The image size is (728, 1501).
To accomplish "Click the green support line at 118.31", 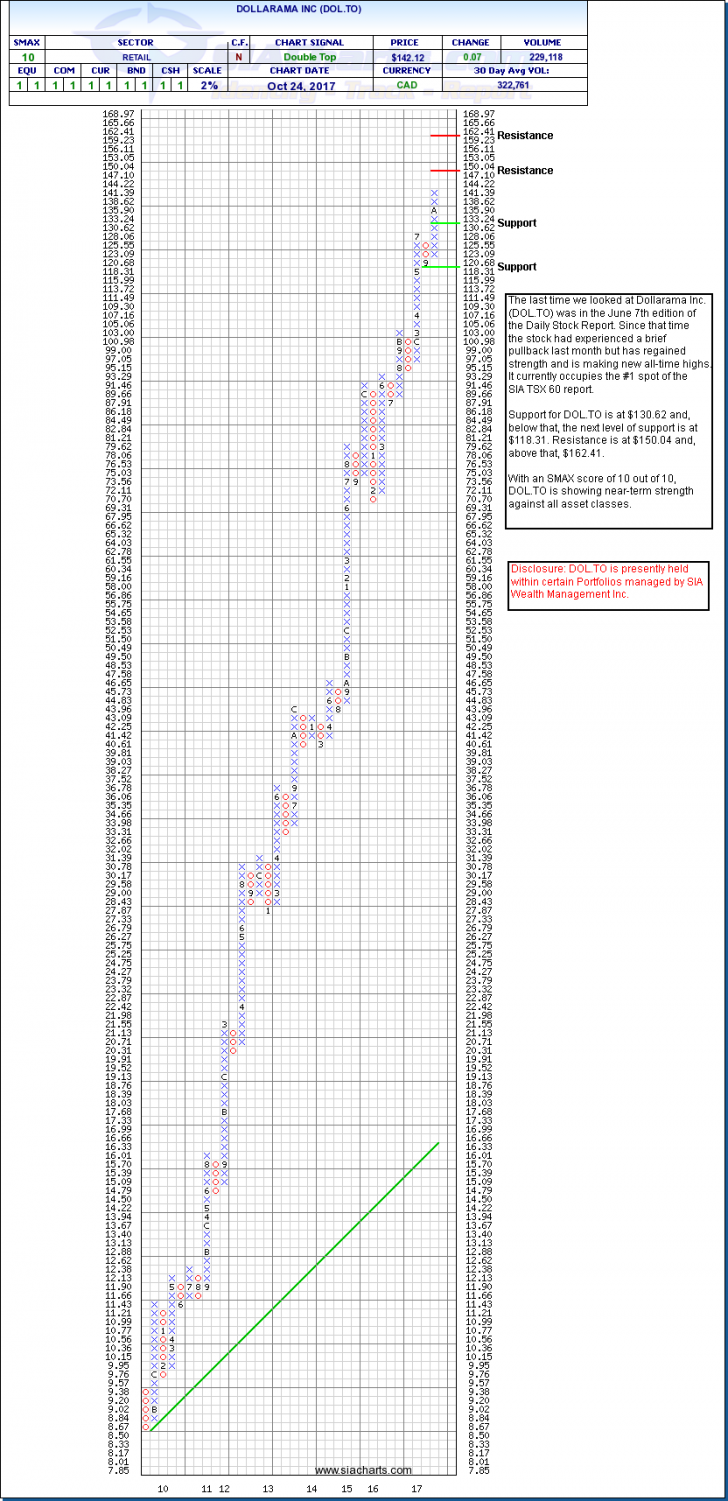I will [442, 267].
